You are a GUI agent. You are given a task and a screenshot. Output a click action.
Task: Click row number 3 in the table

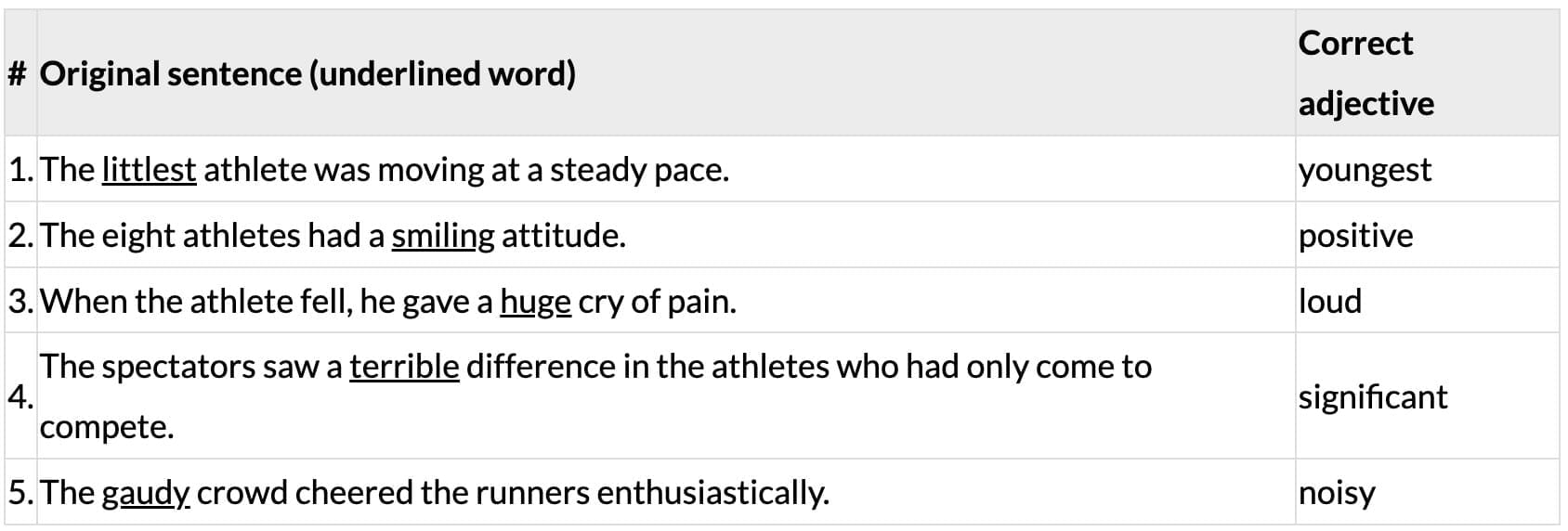pos(20,302)
